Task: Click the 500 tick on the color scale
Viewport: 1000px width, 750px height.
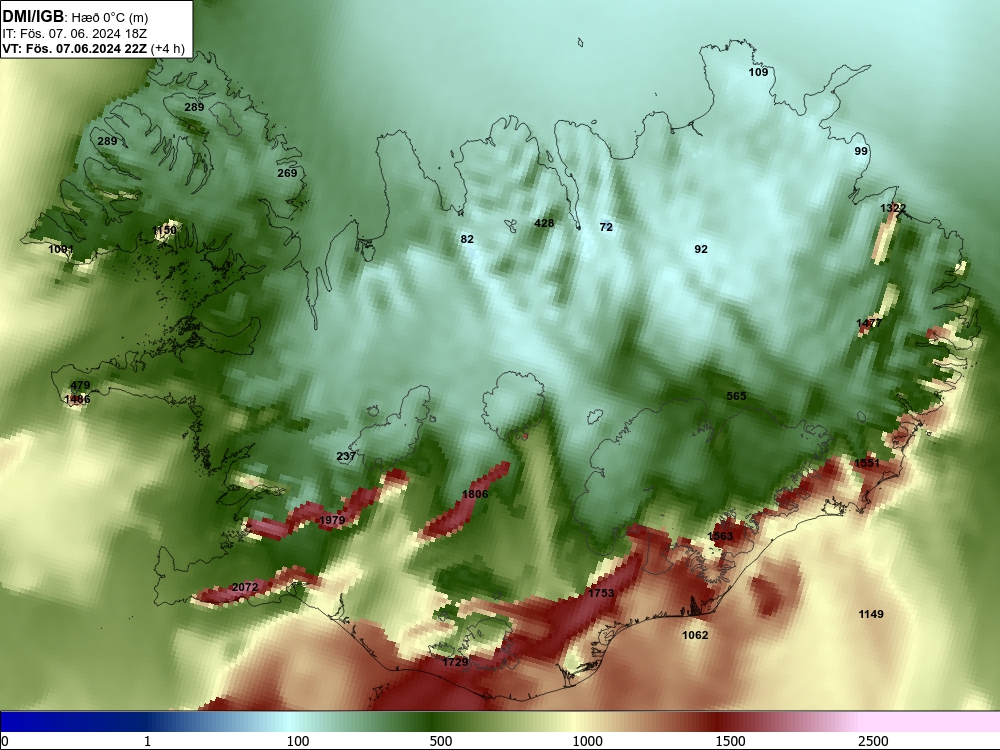Action: click(x=441, y=741)
